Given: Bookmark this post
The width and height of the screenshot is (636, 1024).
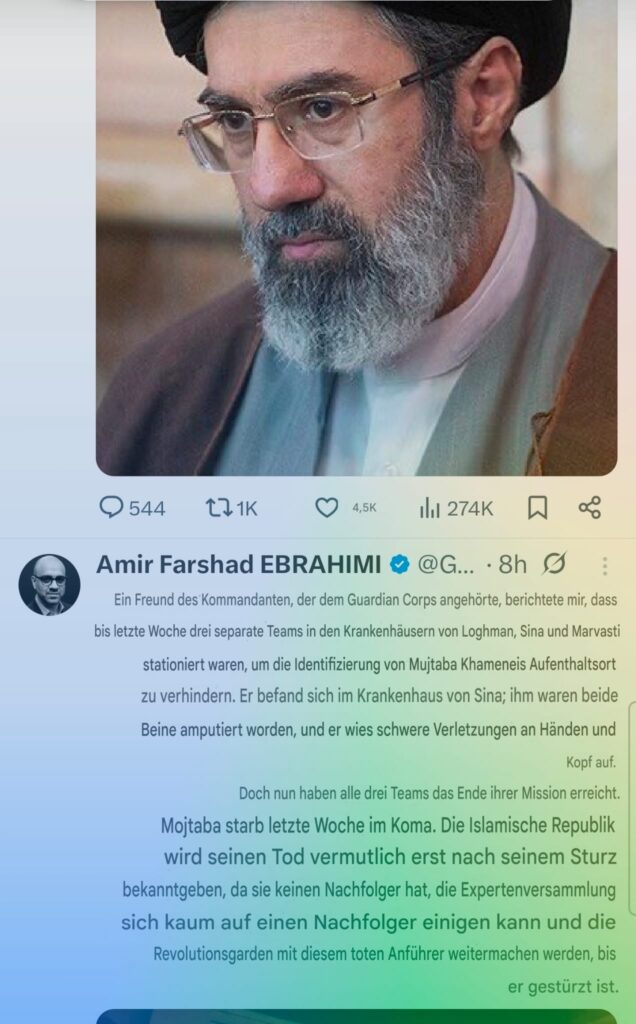Looking at the screenshot, I should coord(537,507).
